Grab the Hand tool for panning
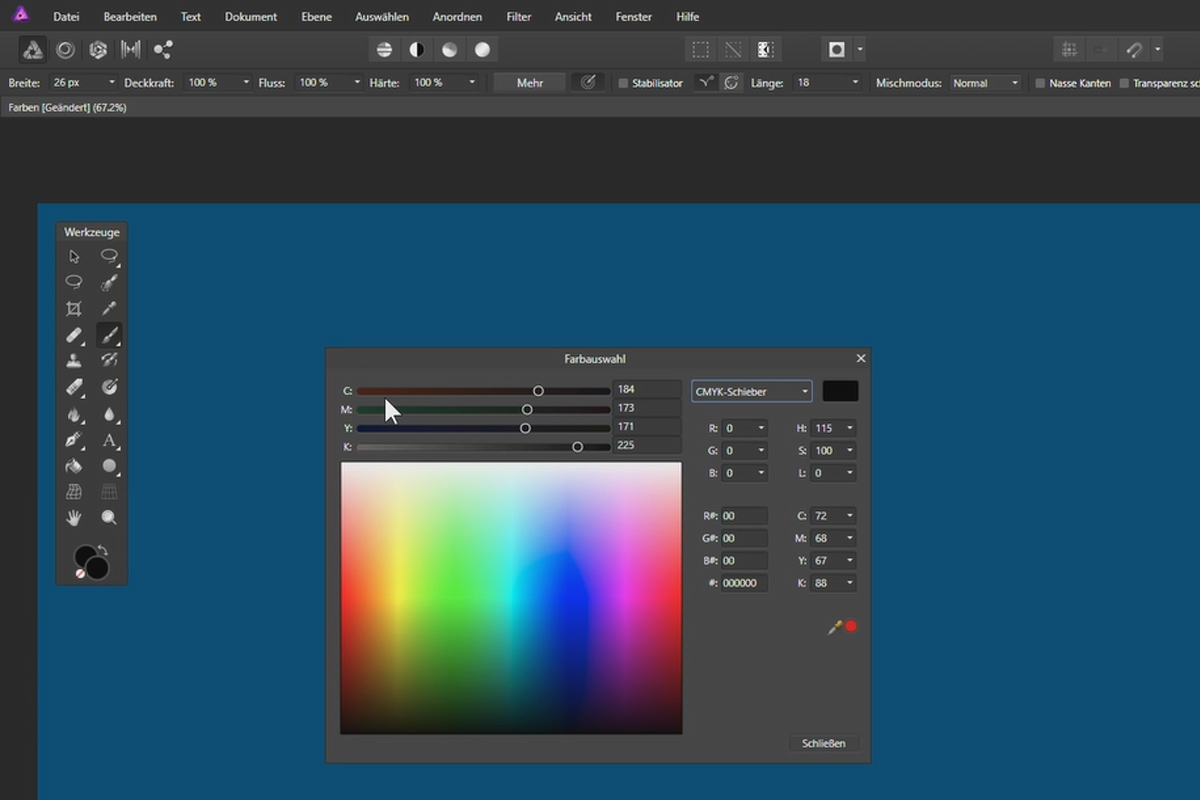This screenshot has height=800, width=1200. [74, 517]
